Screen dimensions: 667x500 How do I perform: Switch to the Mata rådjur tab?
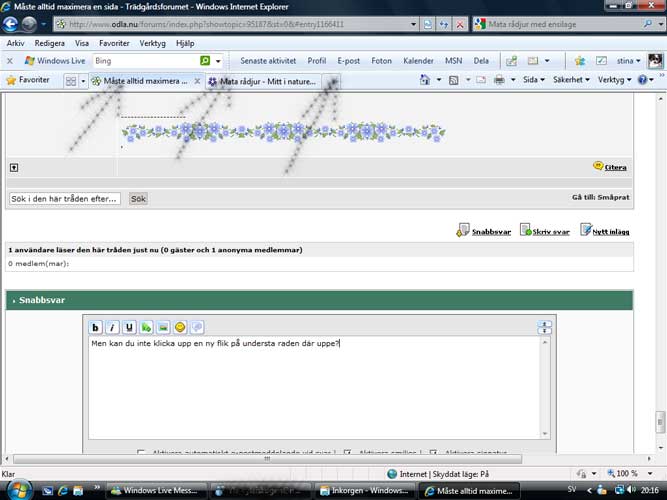tap(265, 81)
